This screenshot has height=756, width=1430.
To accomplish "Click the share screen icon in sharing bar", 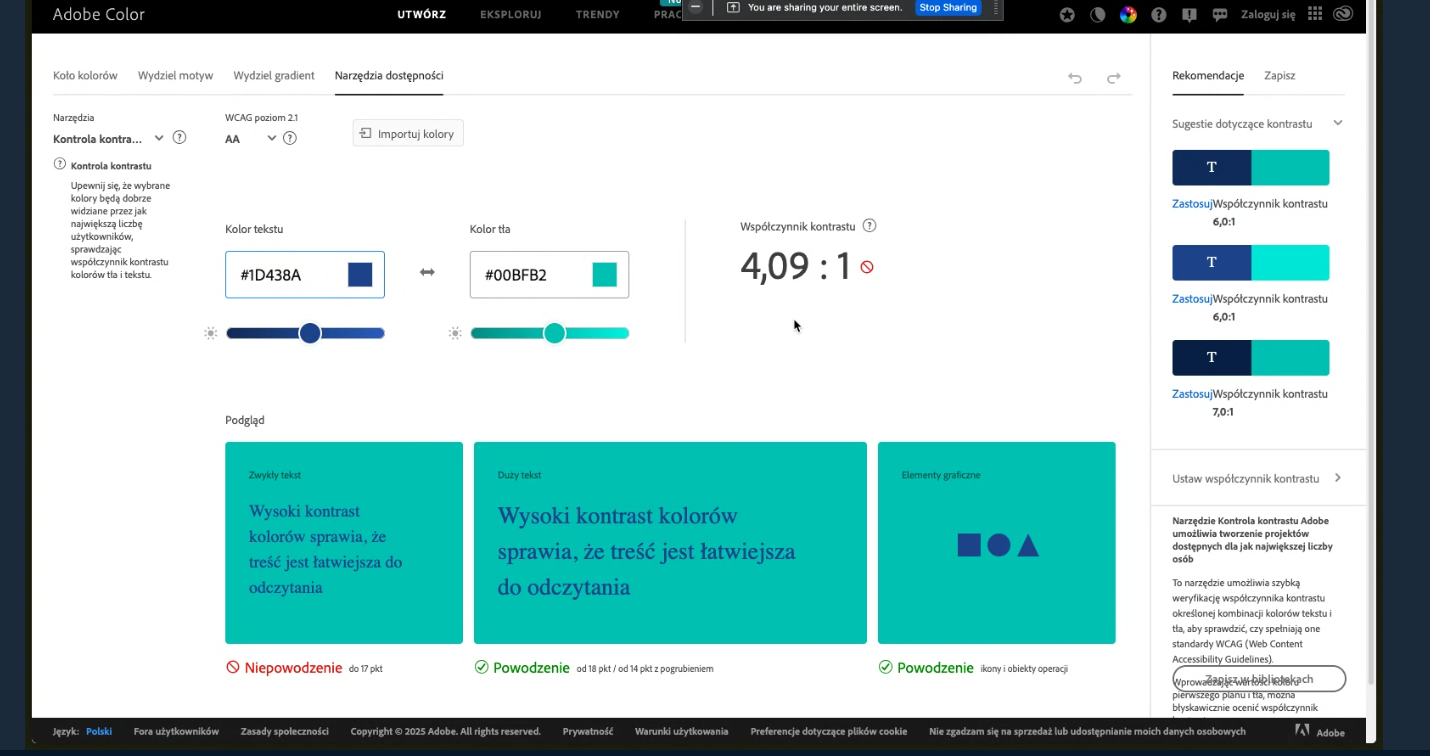I will pos(733,7).
